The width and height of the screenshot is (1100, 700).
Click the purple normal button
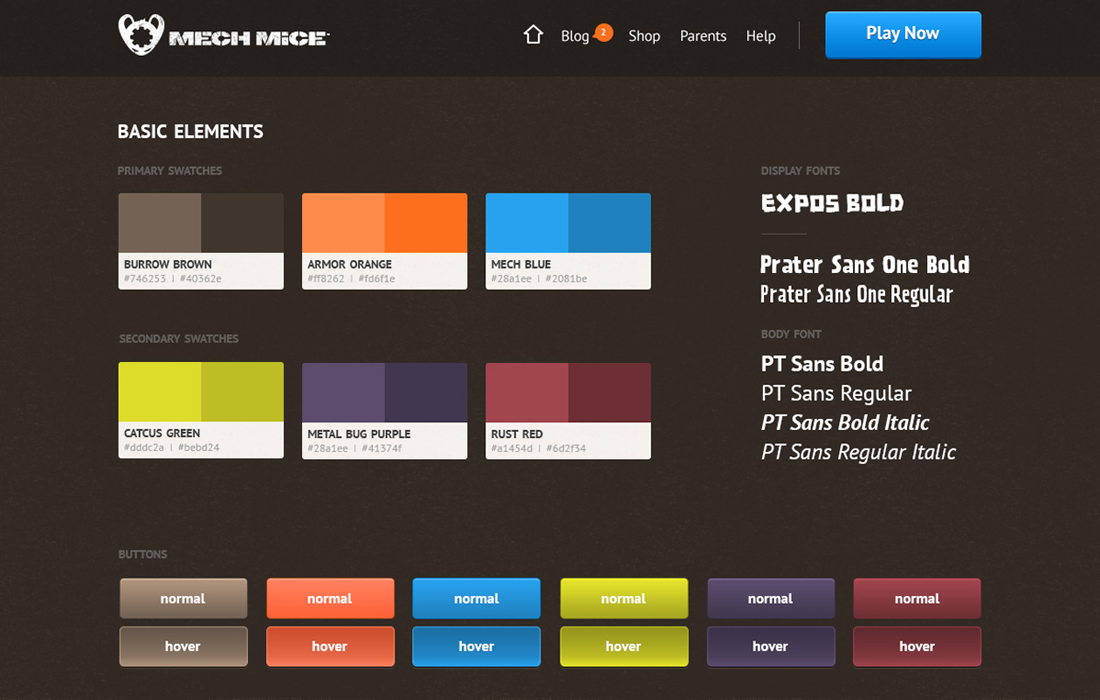tap(771, 598)
